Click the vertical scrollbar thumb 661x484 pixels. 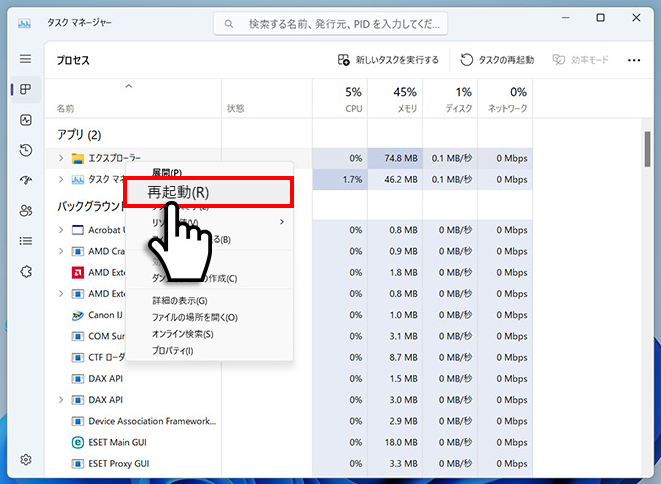coord(648,149)
